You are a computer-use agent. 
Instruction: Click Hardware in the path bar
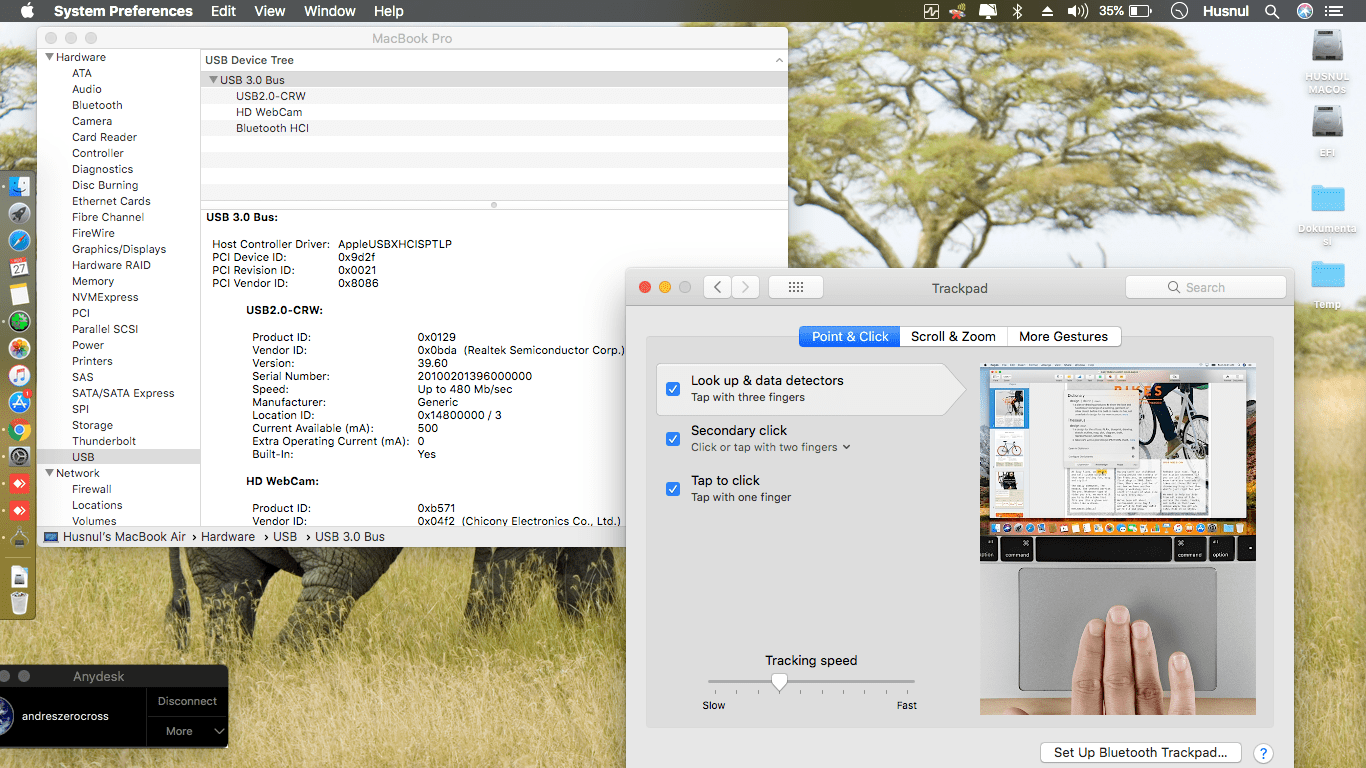(x=228, y=537)
